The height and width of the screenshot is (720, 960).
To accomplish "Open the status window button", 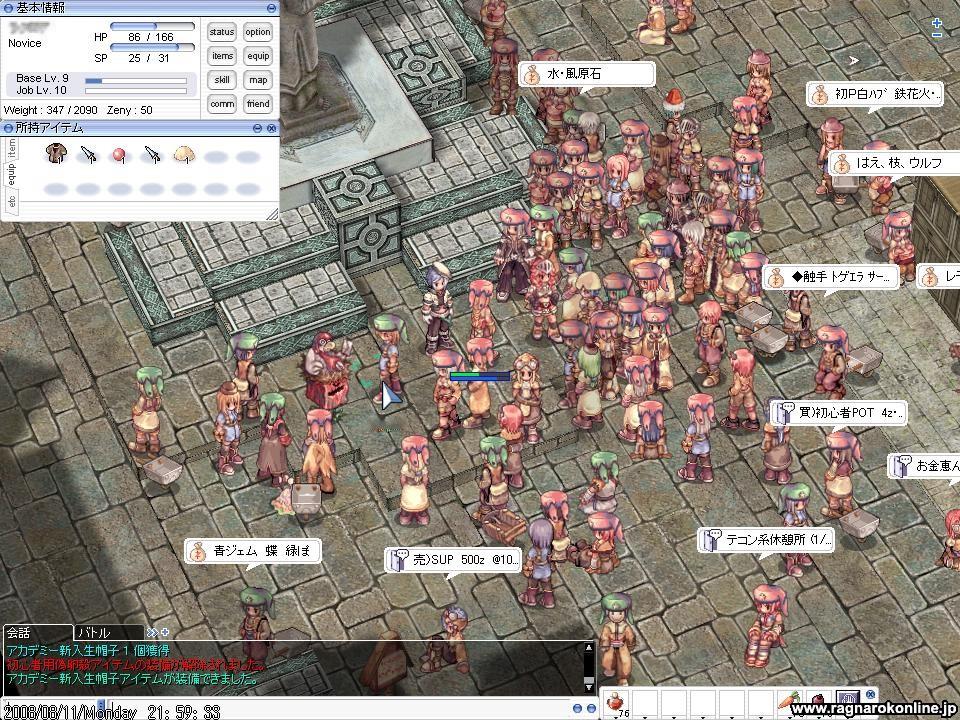I will pos(222,32).
